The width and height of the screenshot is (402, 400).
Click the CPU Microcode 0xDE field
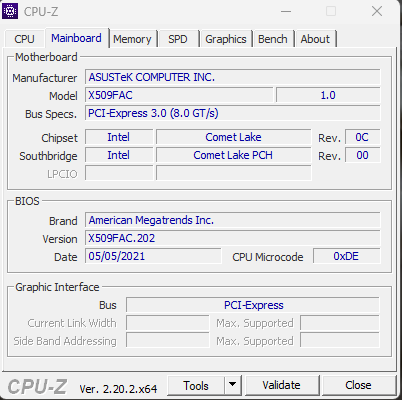[346, 256]
